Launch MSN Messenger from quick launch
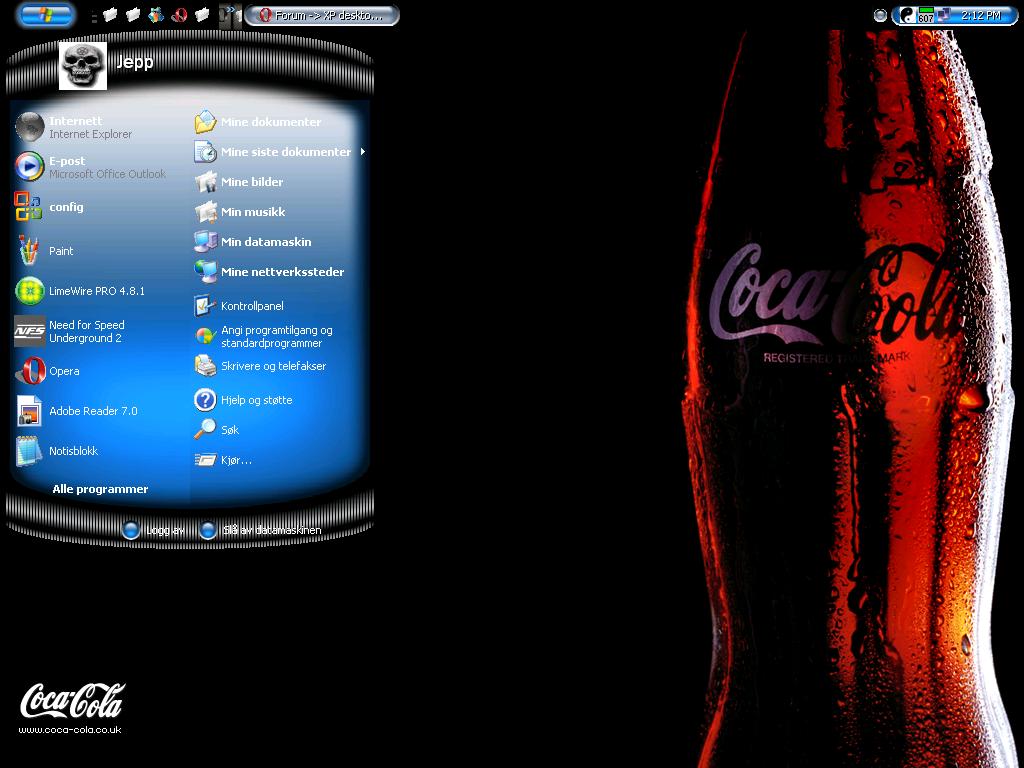The image size is (1024, 768). tap(156, 14)
